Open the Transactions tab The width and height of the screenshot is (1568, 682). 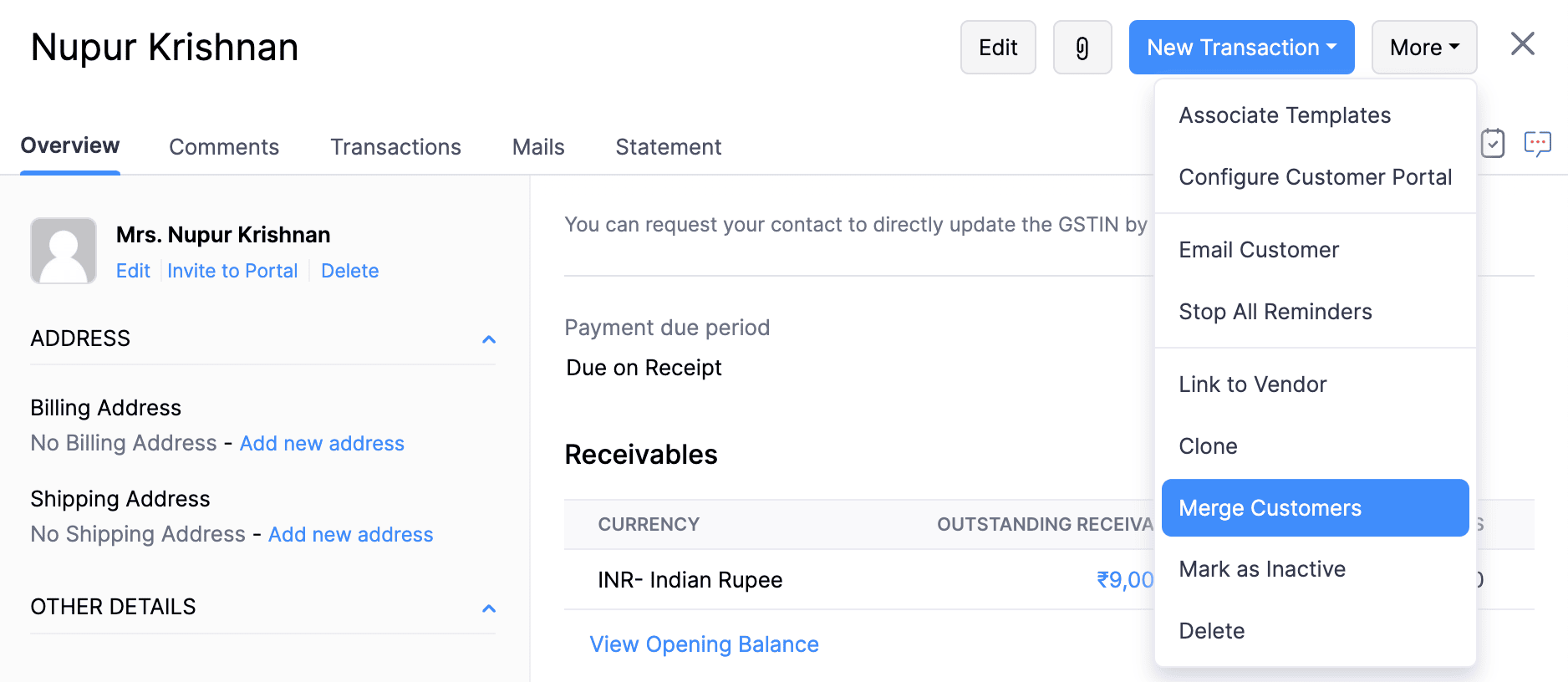tap(395, 147)
